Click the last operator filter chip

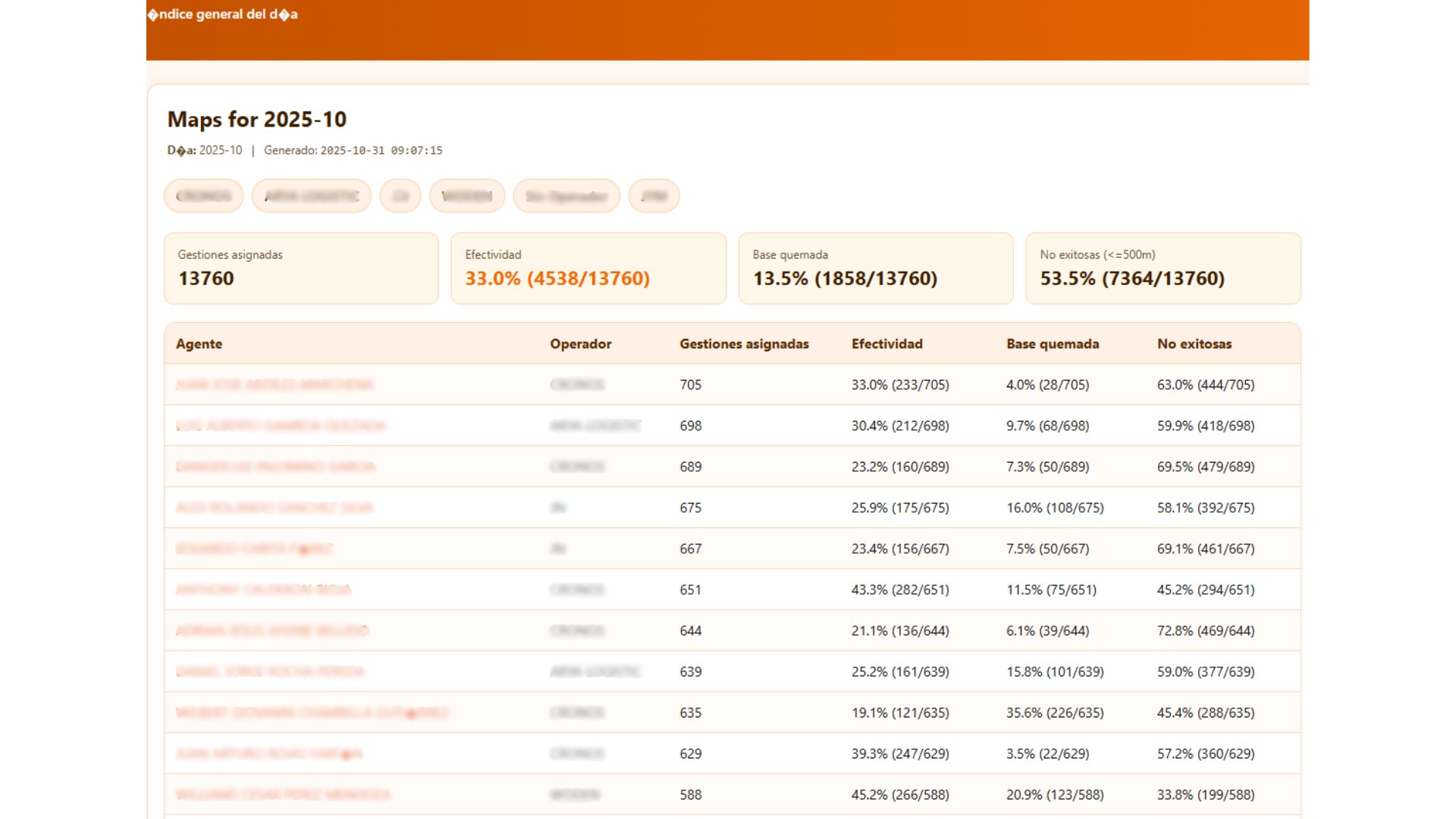[654, 196]
